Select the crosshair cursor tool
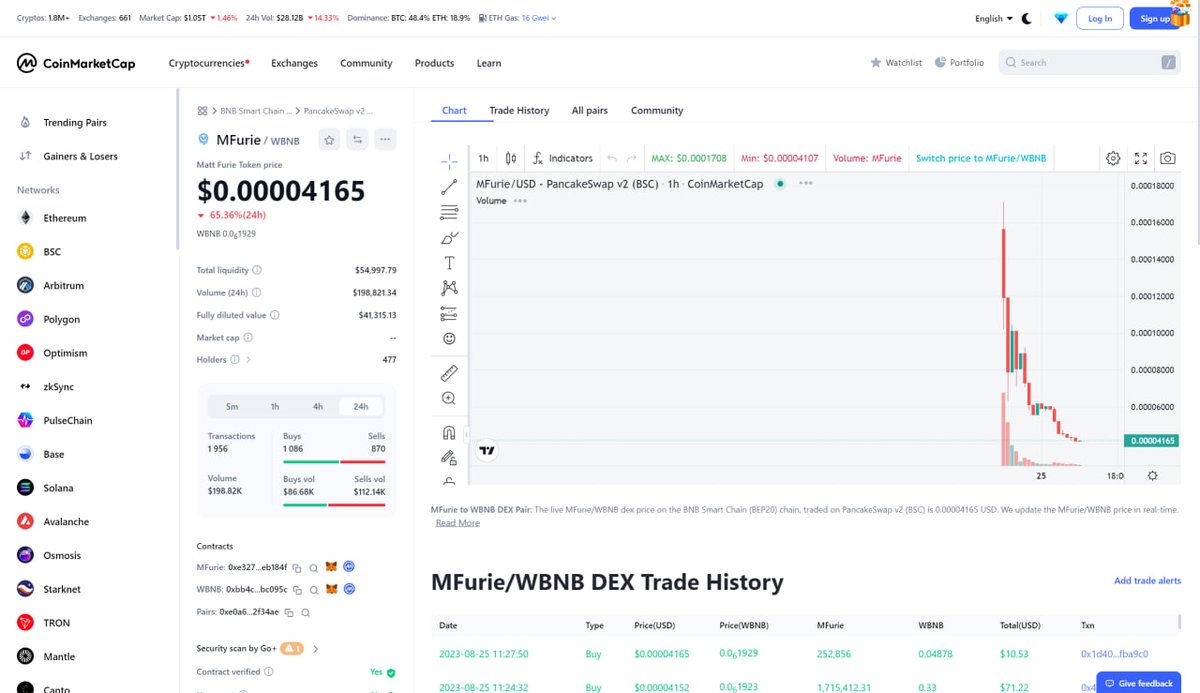Image resolution: width=1200 pixels, height=693 pixels. (449, 160)
